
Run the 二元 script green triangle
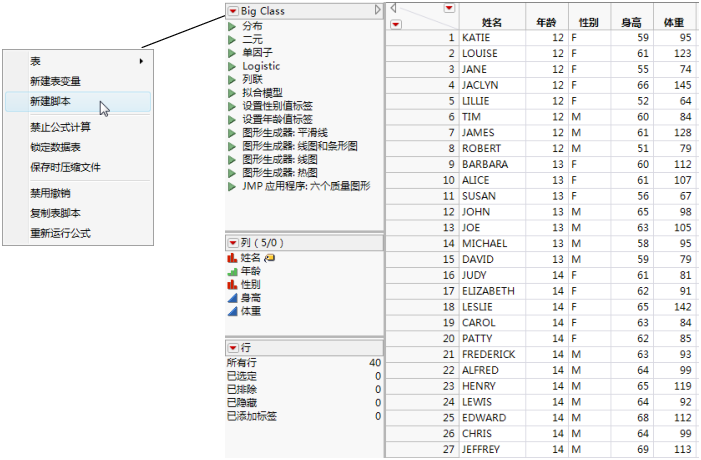point(232,40)
